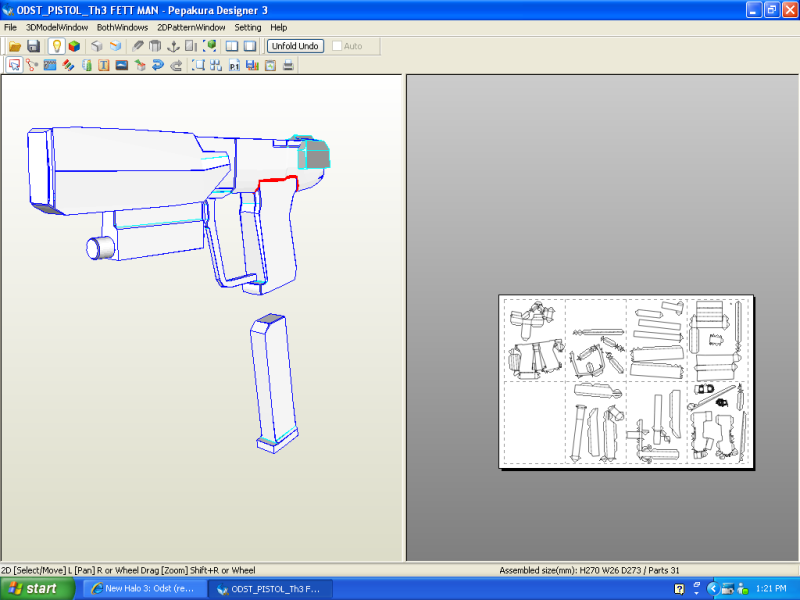
Task: Click the unfolded pattern sheet in 2D window
Action: click(626, 381)
